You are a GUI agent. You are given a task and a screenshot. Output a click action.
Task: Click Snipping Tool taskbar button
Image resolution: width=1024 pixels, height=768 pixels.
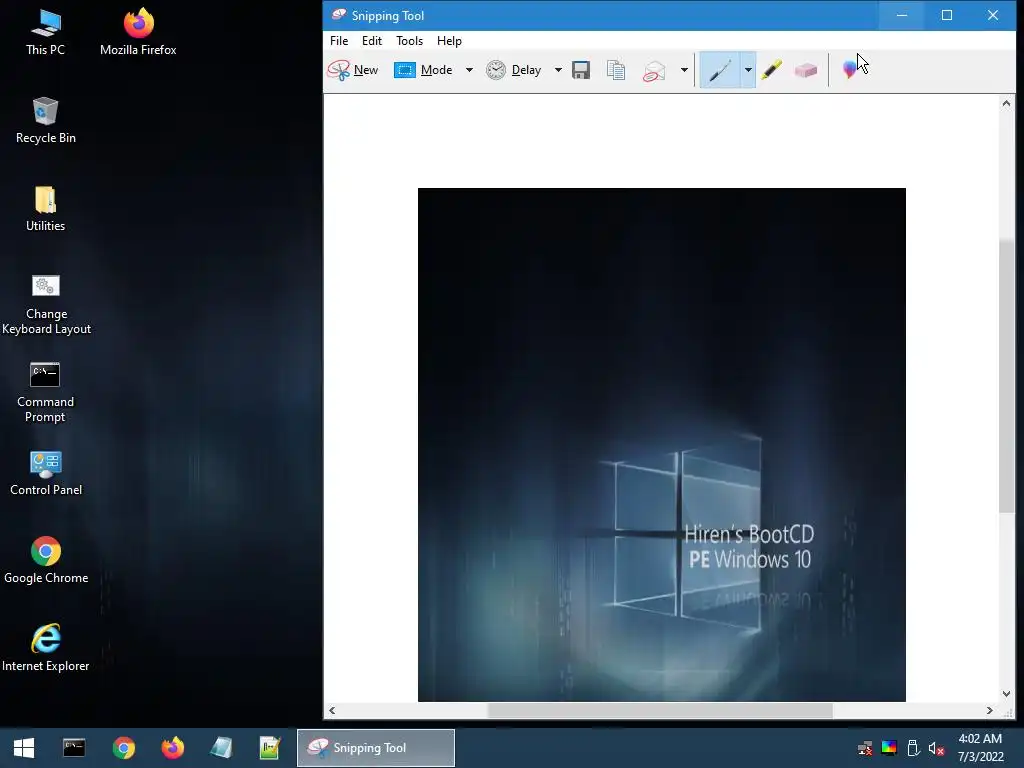[376, 748]
